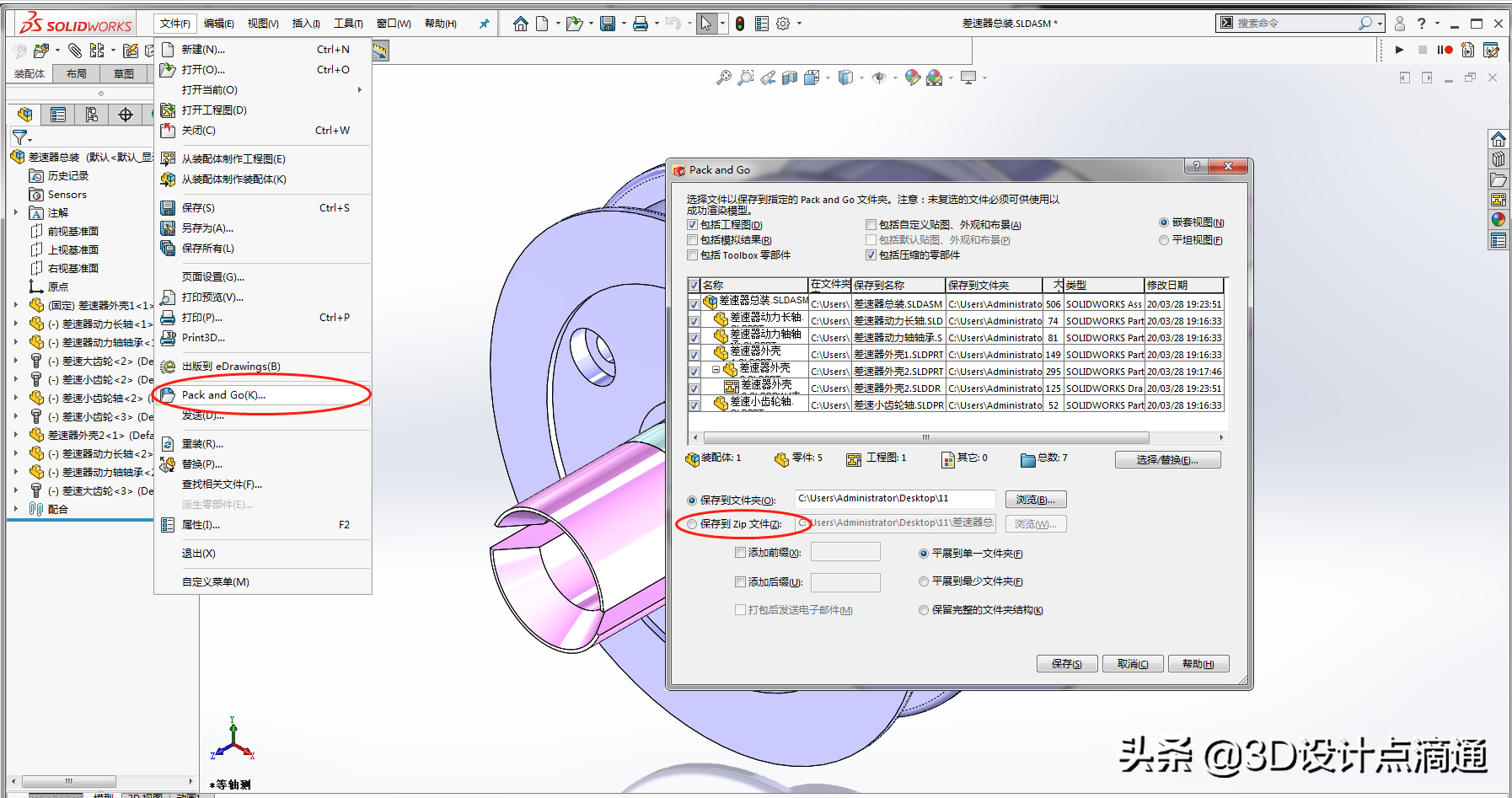
Task: Click the View Settings monitor icon
Action: point(968,78)
